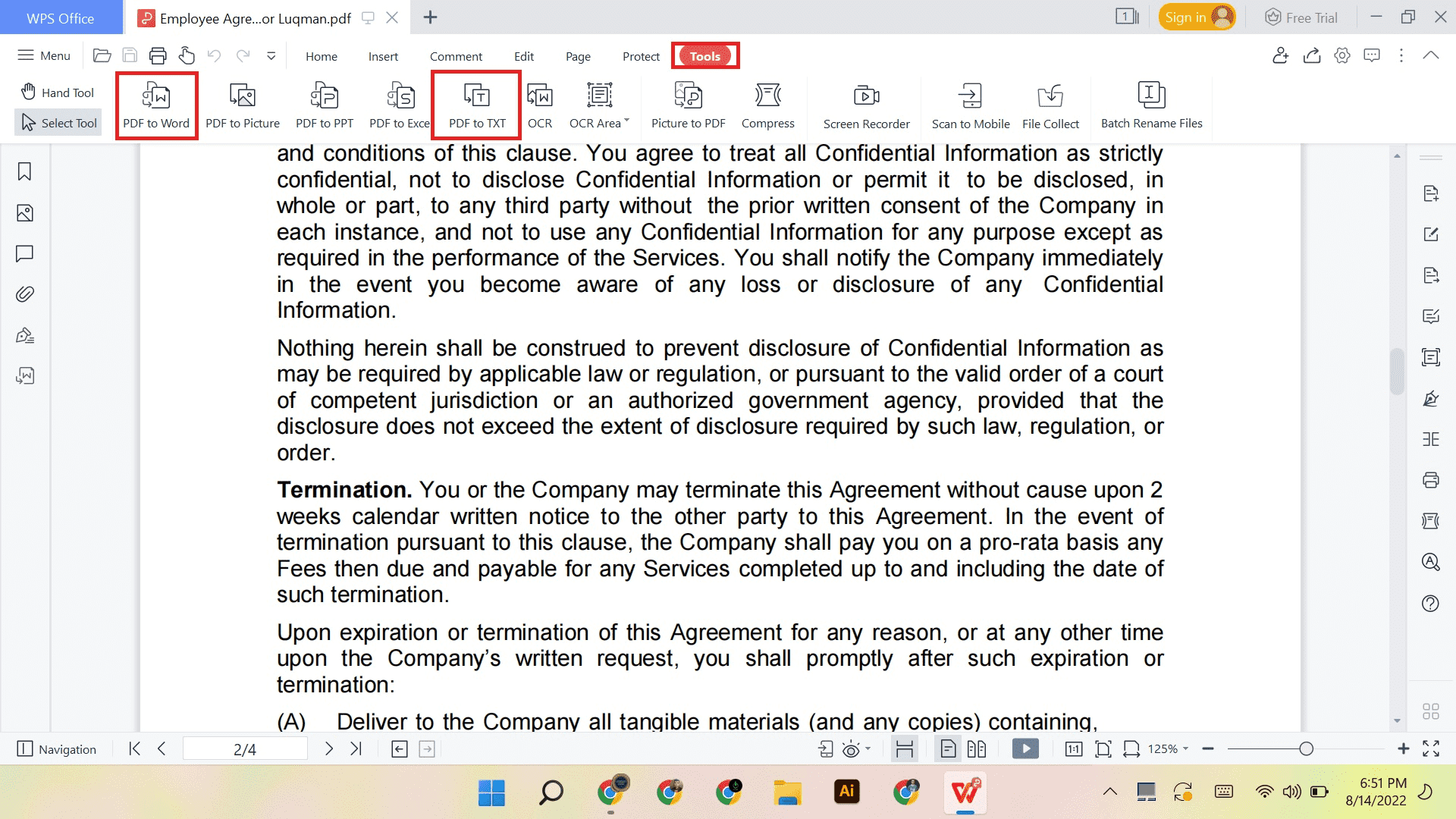Enable two-page view mode
The width and height of the screenshot is (1456, 819).
click(x=977, y=748)
